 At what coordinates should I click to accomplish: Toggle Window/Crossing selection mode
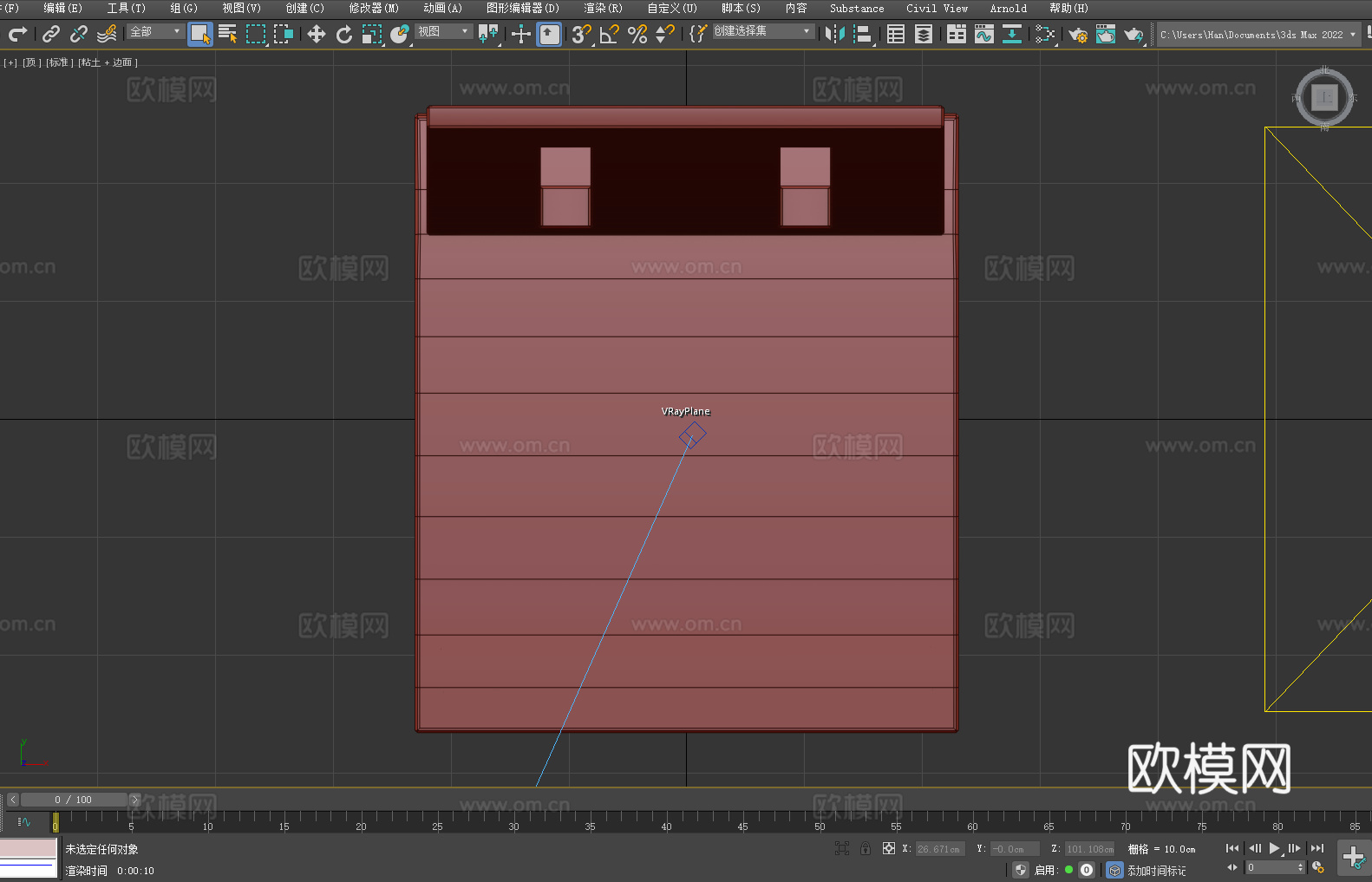[x=284, y=34]
